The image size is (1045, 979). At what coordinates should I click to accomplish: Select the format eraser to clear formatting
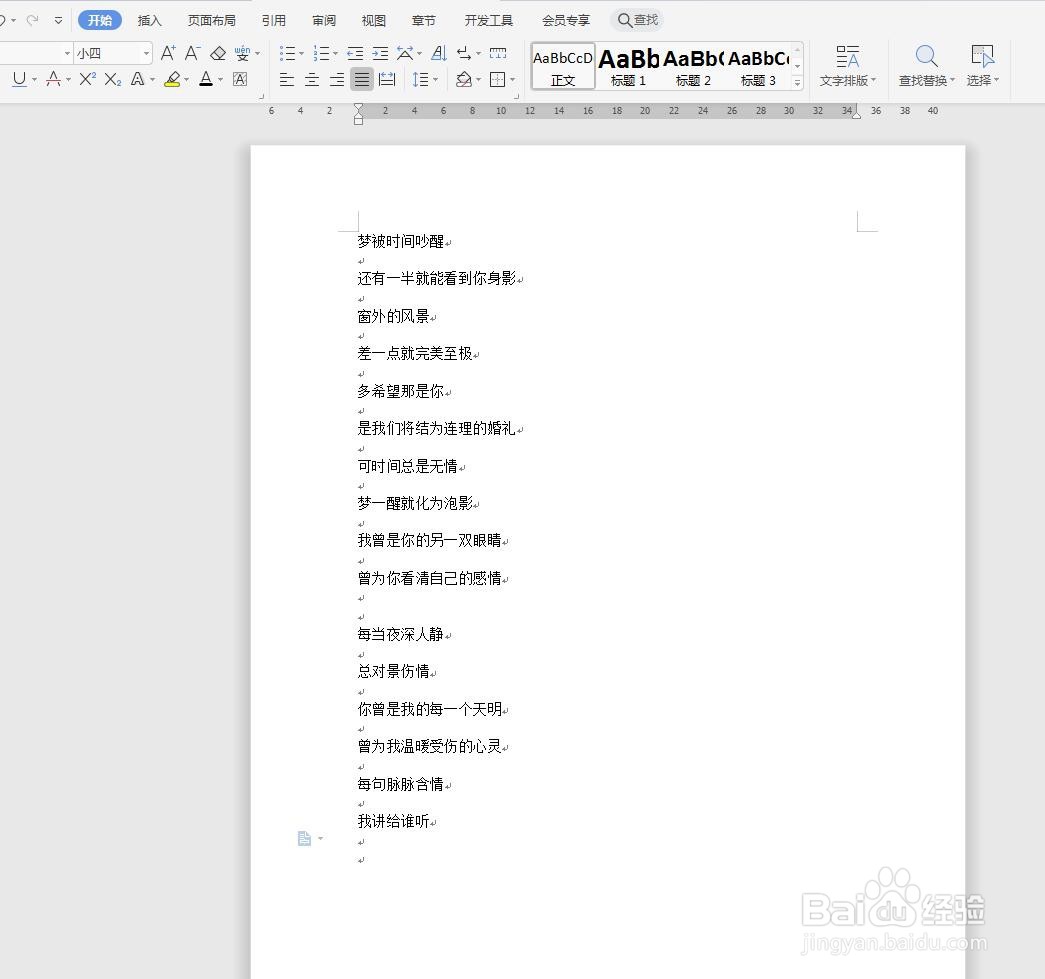pos(219,52)
